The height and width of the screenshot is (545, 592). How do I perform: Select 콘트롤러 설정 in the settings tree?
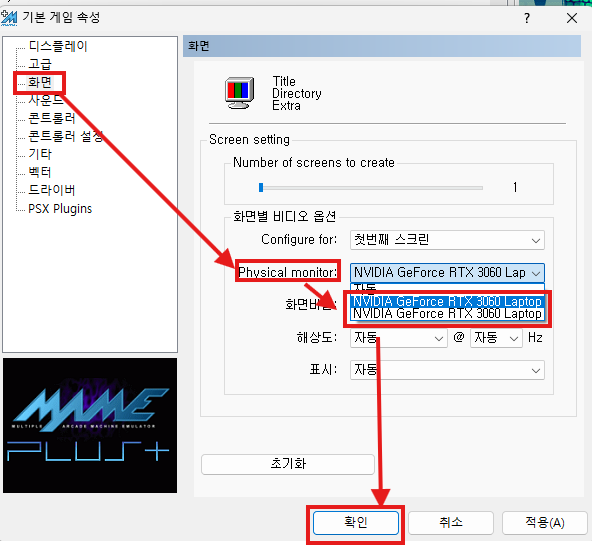coord(65,136)
